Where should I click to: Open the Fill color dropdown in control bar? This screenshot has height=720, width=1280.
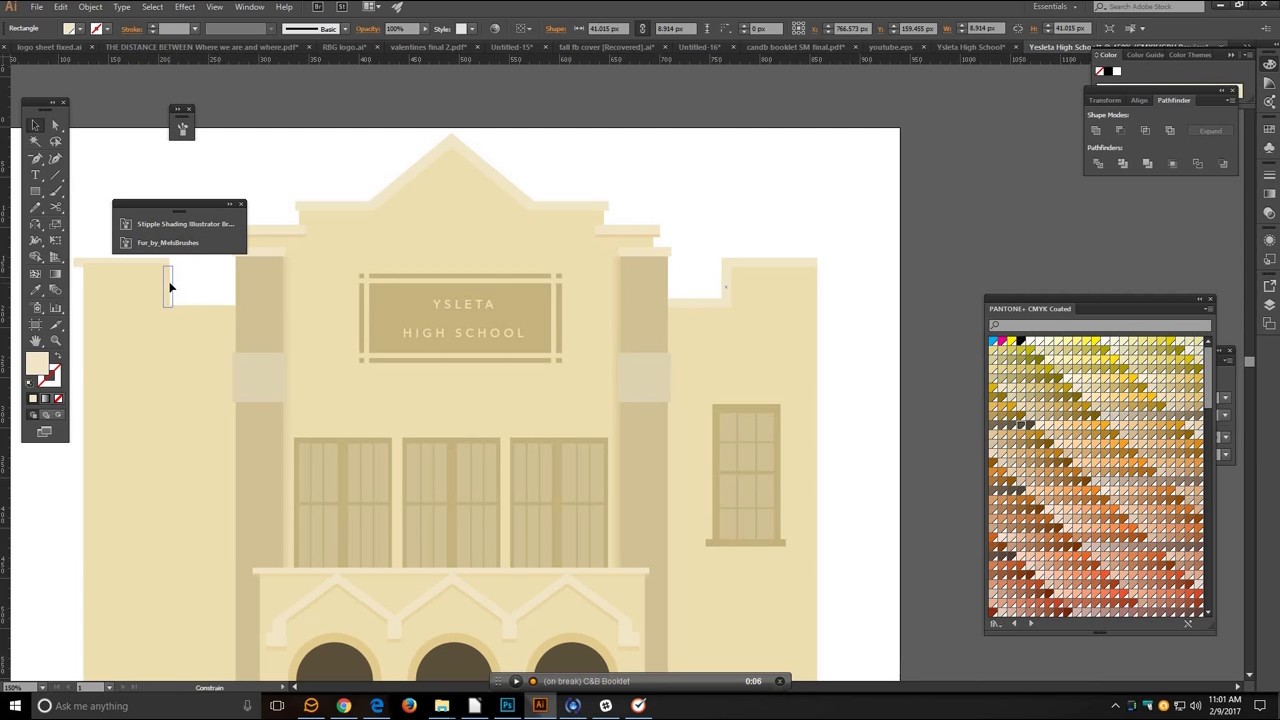[80, 28]
